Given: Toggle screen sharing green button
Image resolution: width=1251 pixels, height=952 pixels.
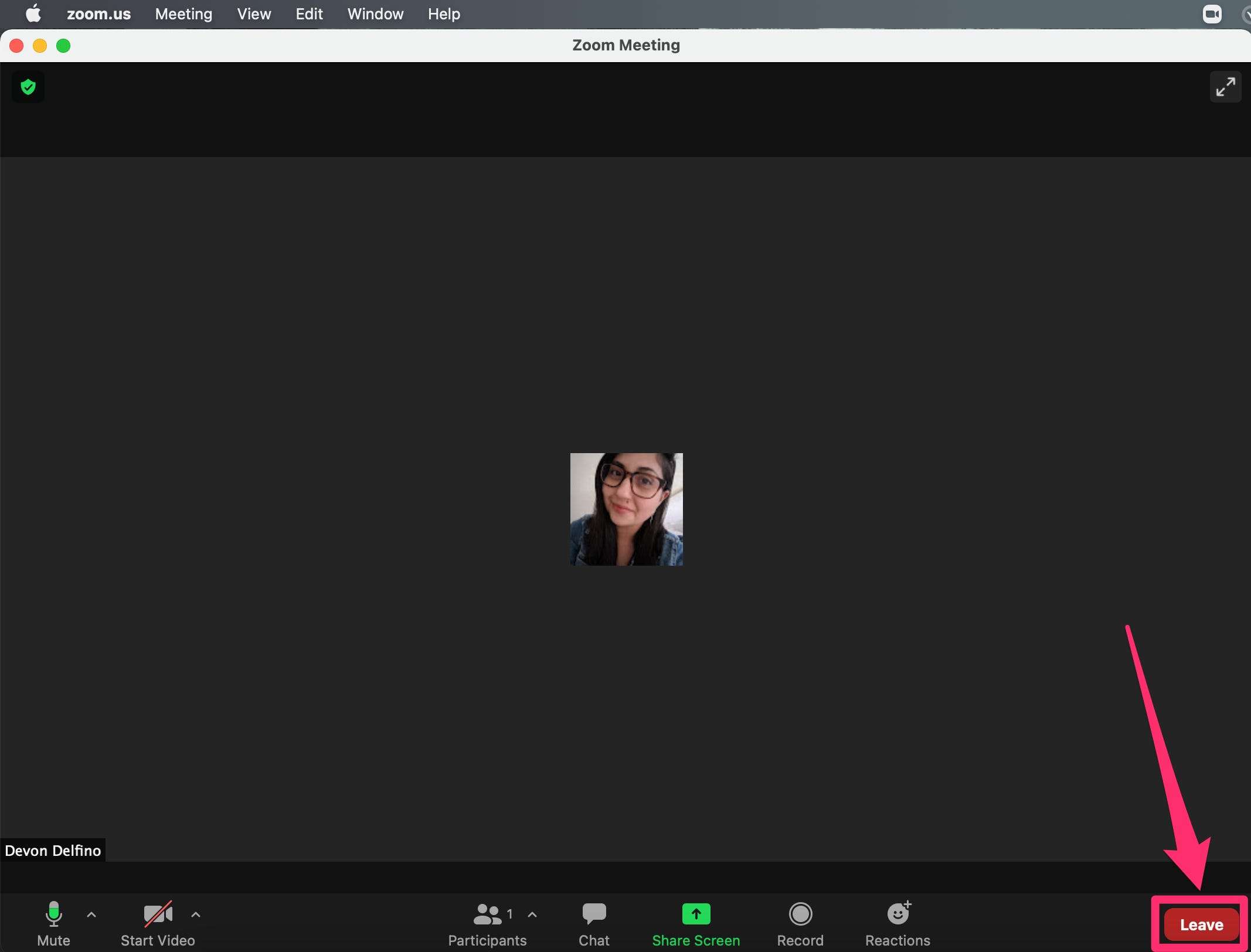Looking at the screenshot, I should click(x=696, y=912).
